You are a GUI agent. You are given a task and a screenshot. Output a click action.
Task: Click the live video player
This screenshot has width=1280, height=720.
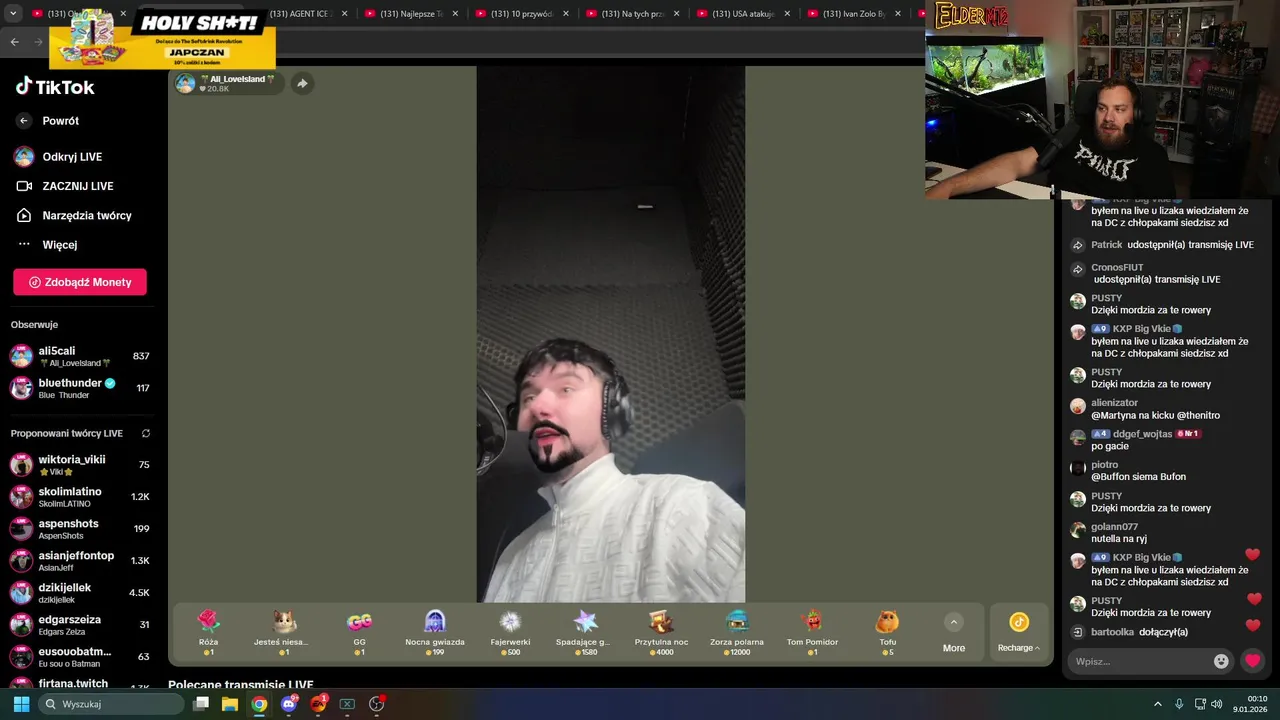point(610,334)
